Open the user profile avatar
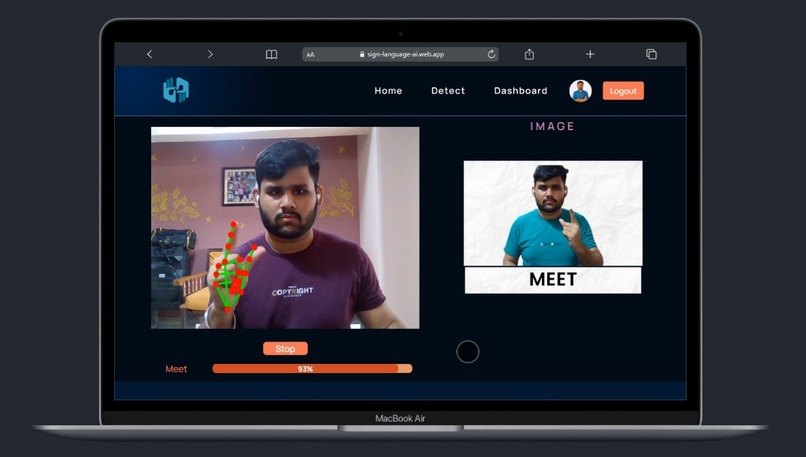 (x=580, y=91)
